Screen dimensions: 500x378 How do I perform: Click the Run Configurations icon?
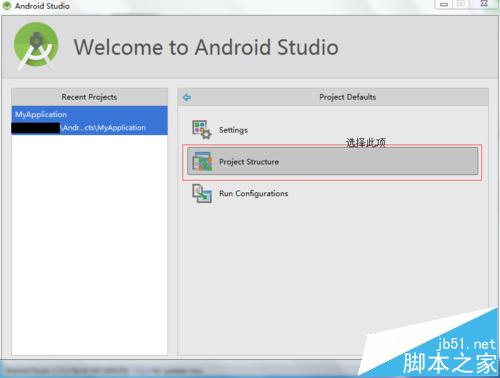(202, 194)
